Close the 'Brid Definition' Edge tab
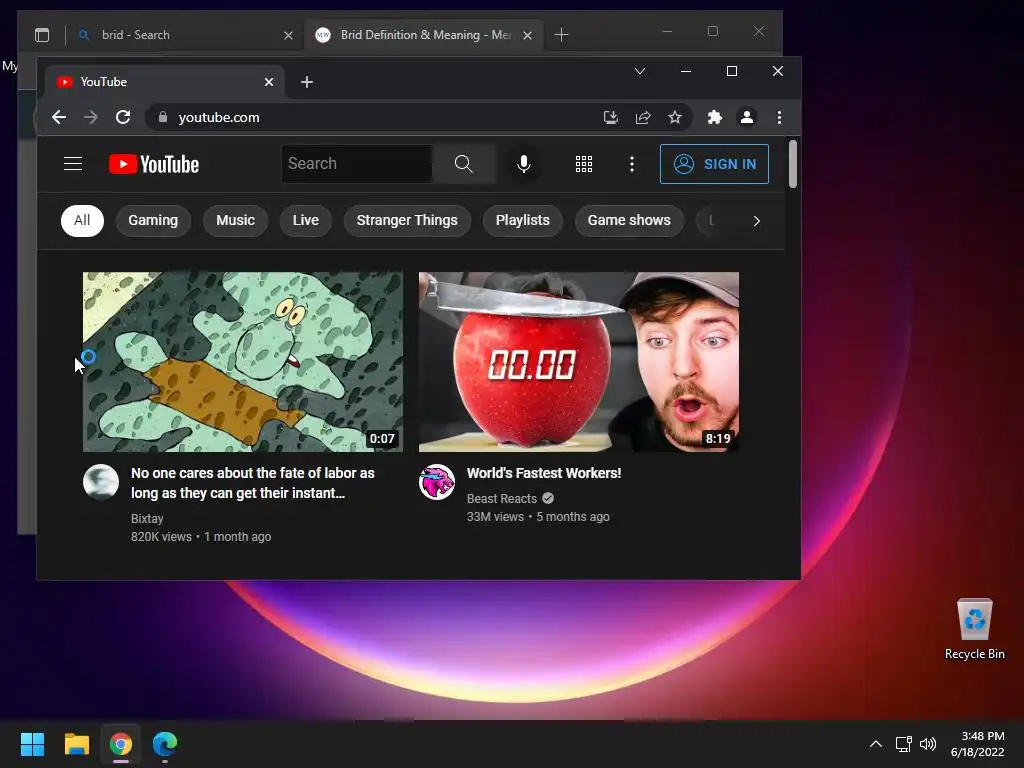This screenshot has width=1024, height=768. click(527, 35)
